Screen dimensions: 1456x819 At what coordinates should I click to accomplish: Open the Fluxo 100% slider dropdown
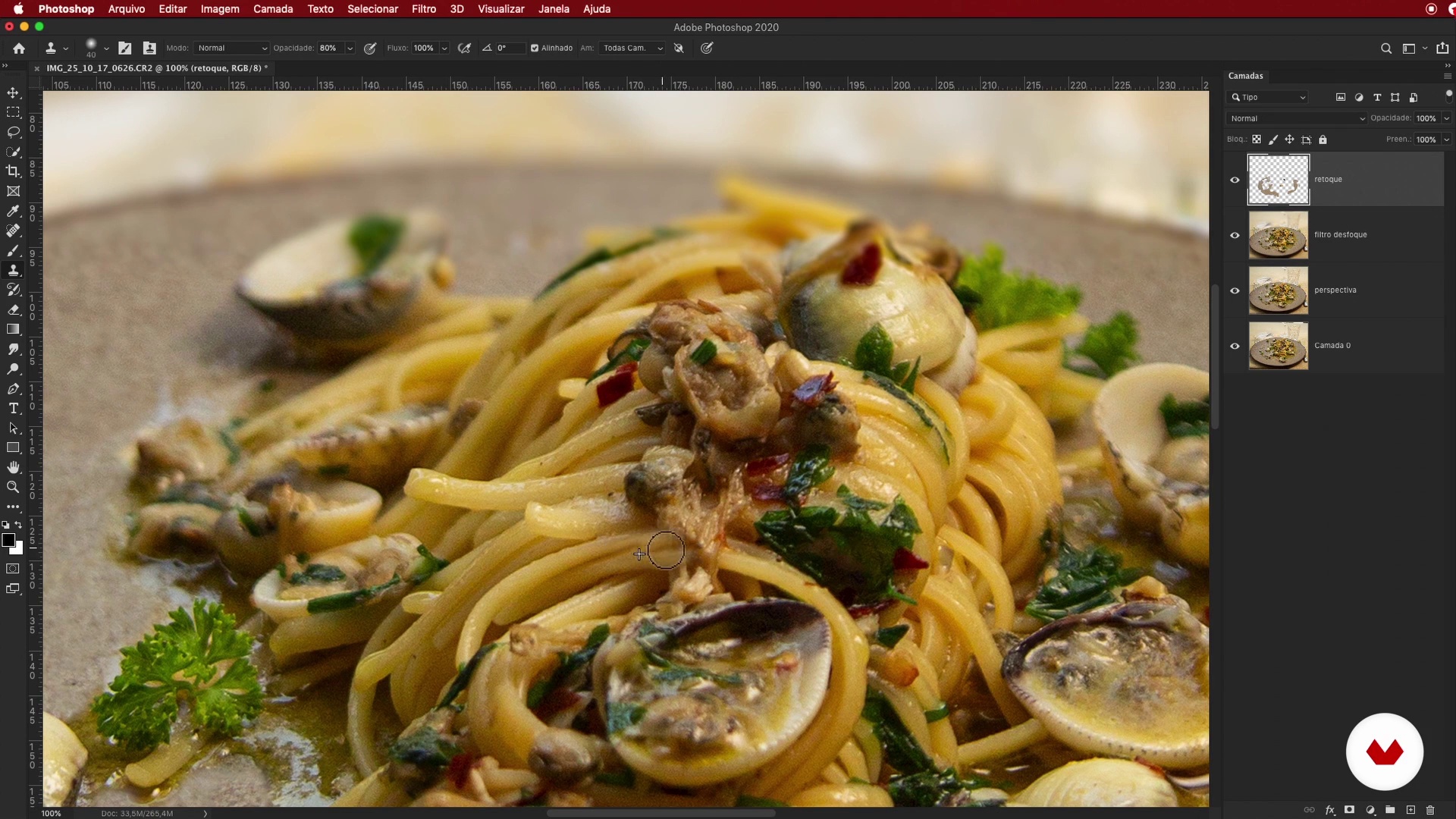[444, 48]
